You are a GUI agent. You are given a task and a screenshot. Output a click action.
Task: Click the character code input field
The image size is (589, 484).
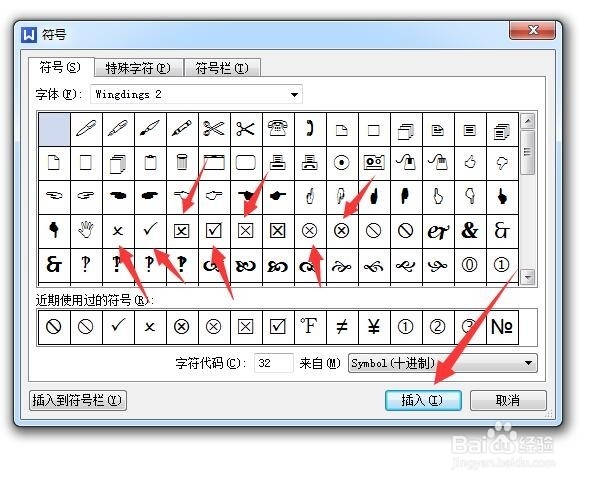[x=273, y=363]
